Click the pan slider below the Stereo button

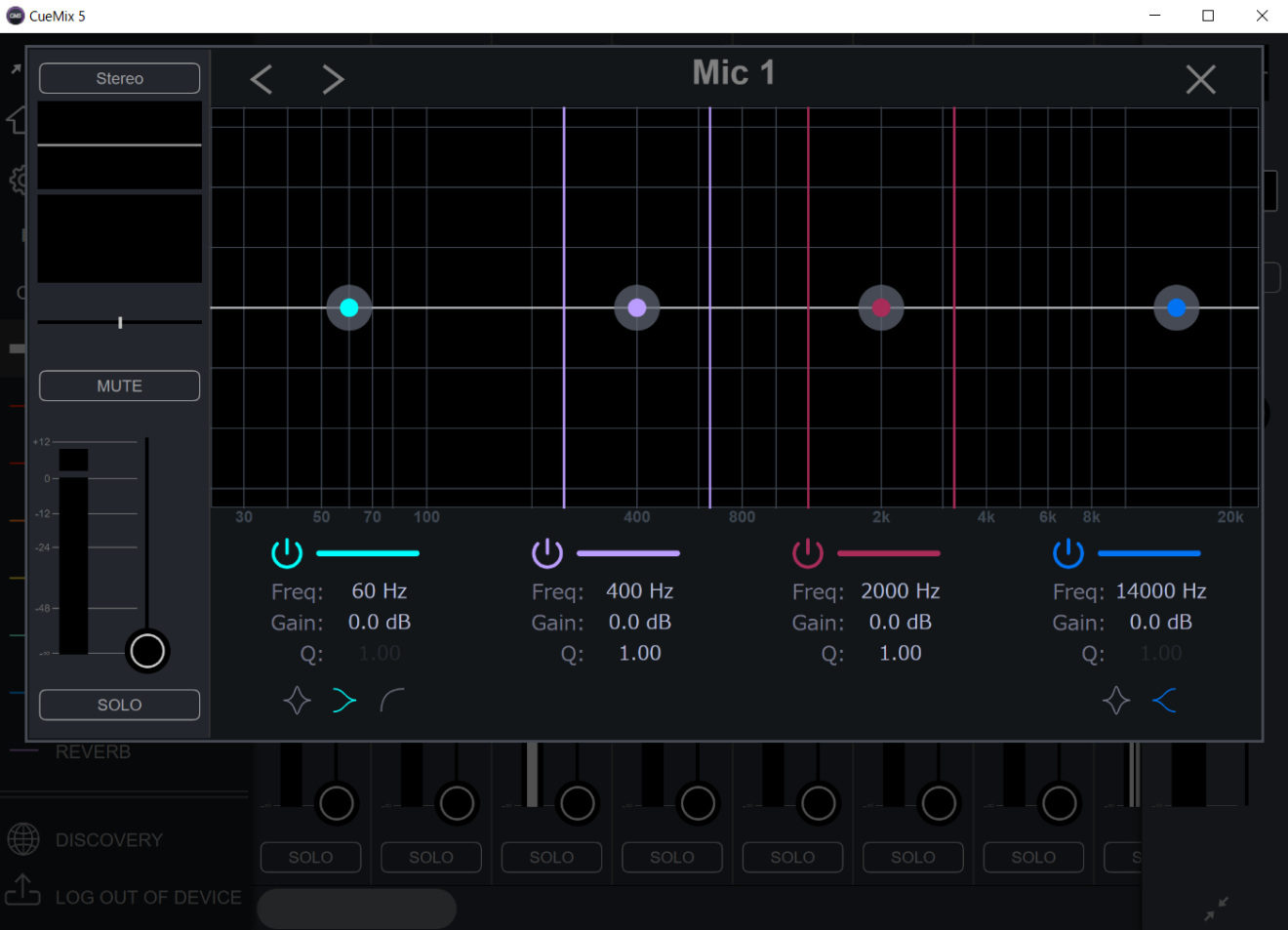tap(119, 321)
